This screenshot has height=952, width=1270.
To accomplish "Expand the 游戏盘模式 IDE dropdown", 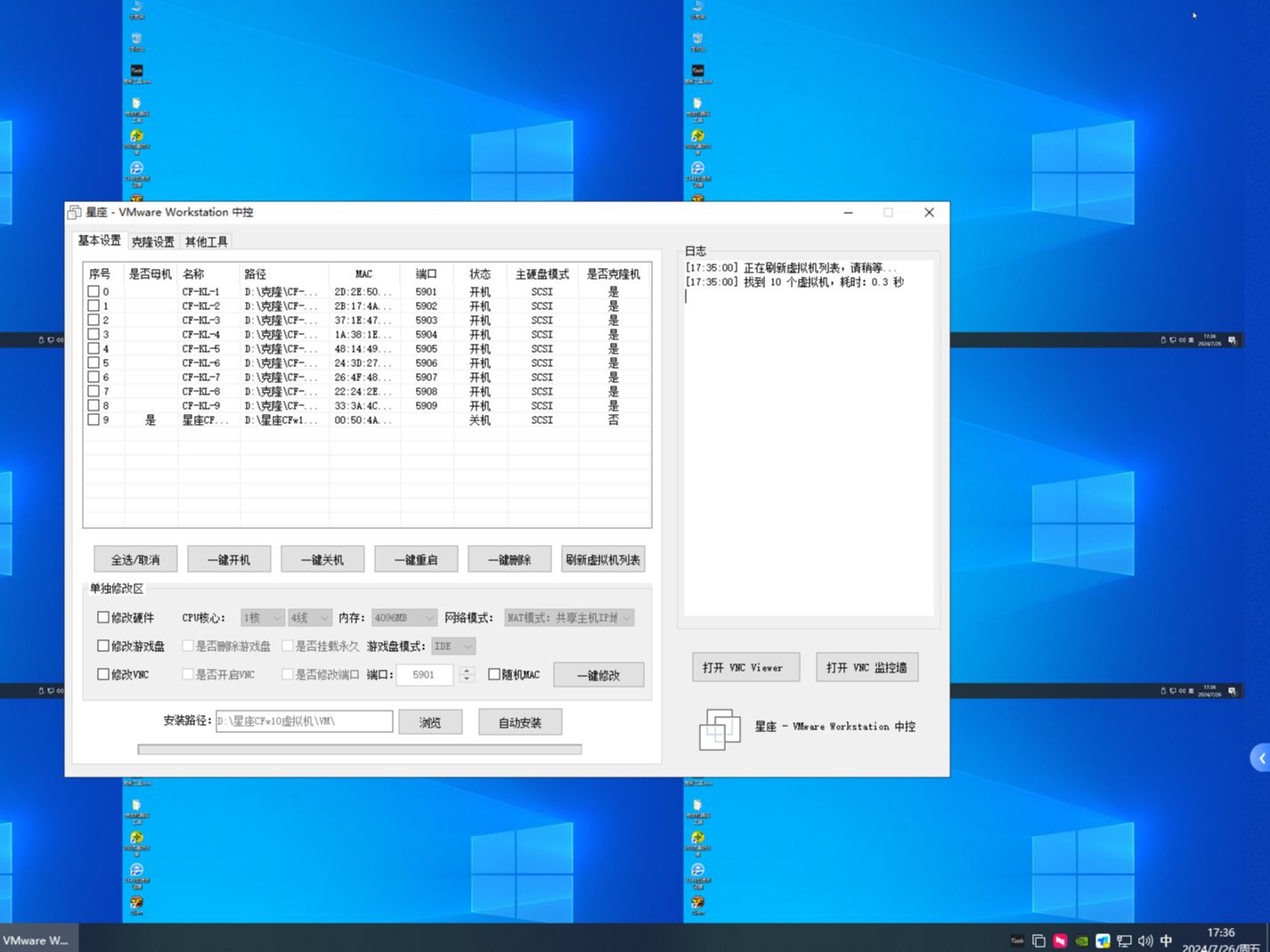I will (x=453, y=646).
